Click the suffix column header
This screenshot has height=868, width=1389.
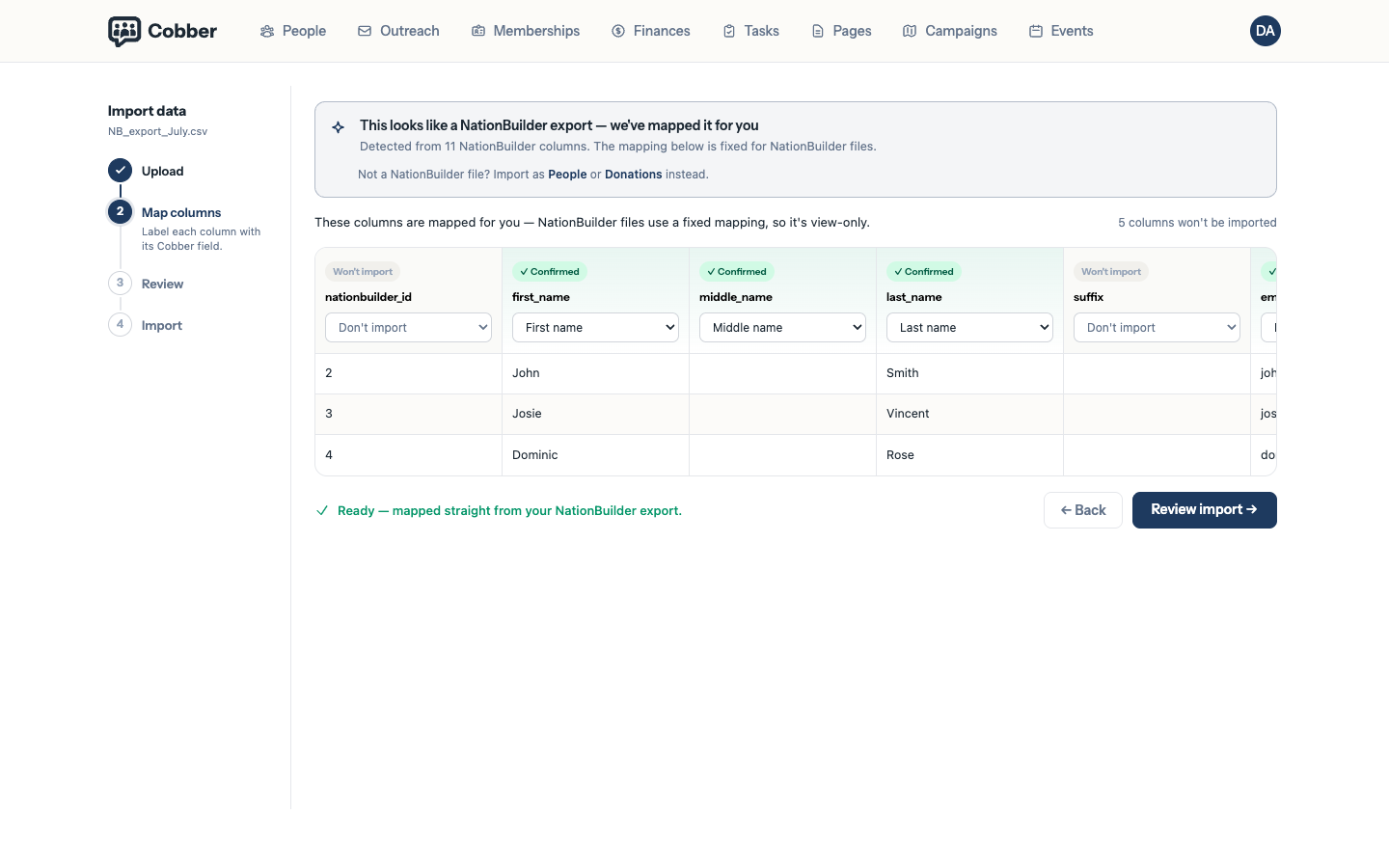[x=1088, y=297]
